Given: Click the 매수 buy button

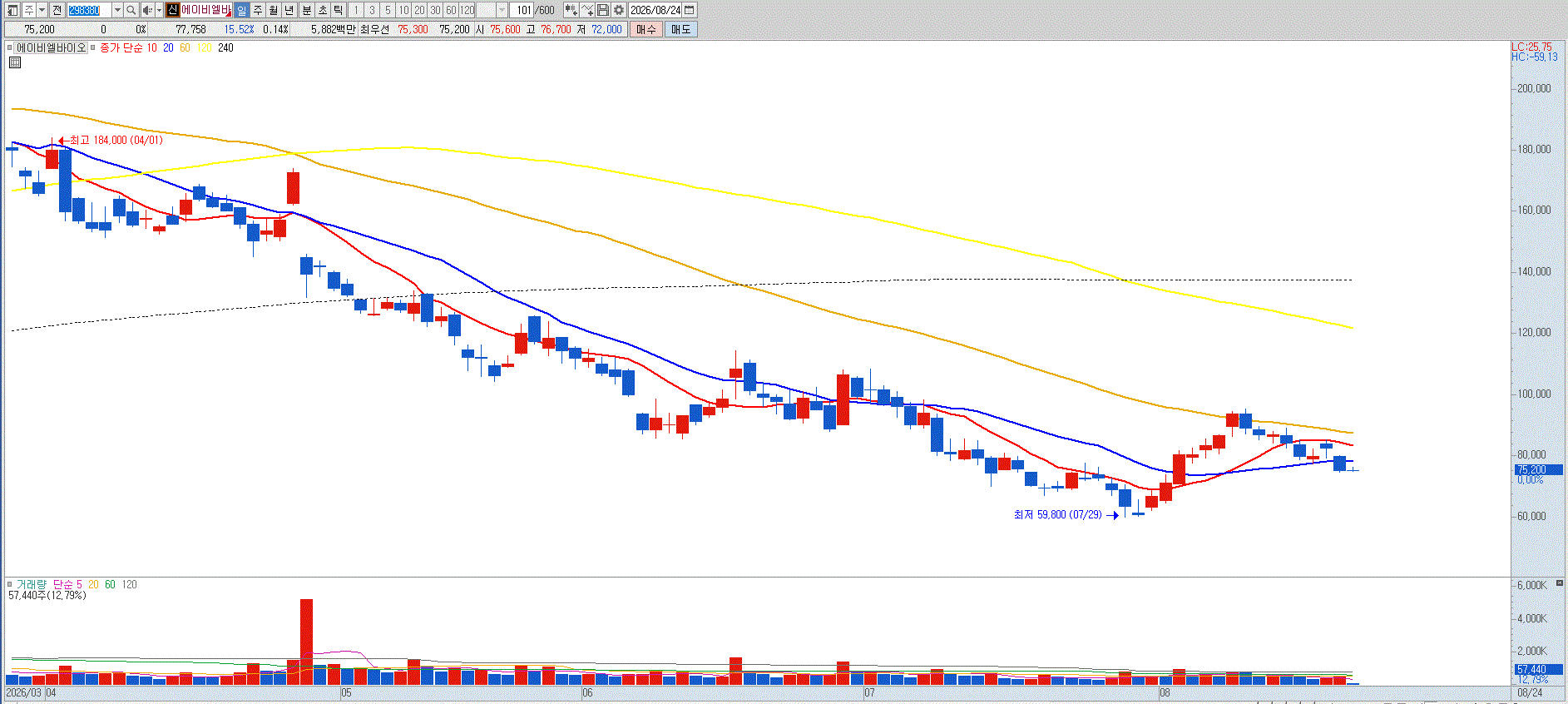Looking at the screenshot, I should point(646,29).
